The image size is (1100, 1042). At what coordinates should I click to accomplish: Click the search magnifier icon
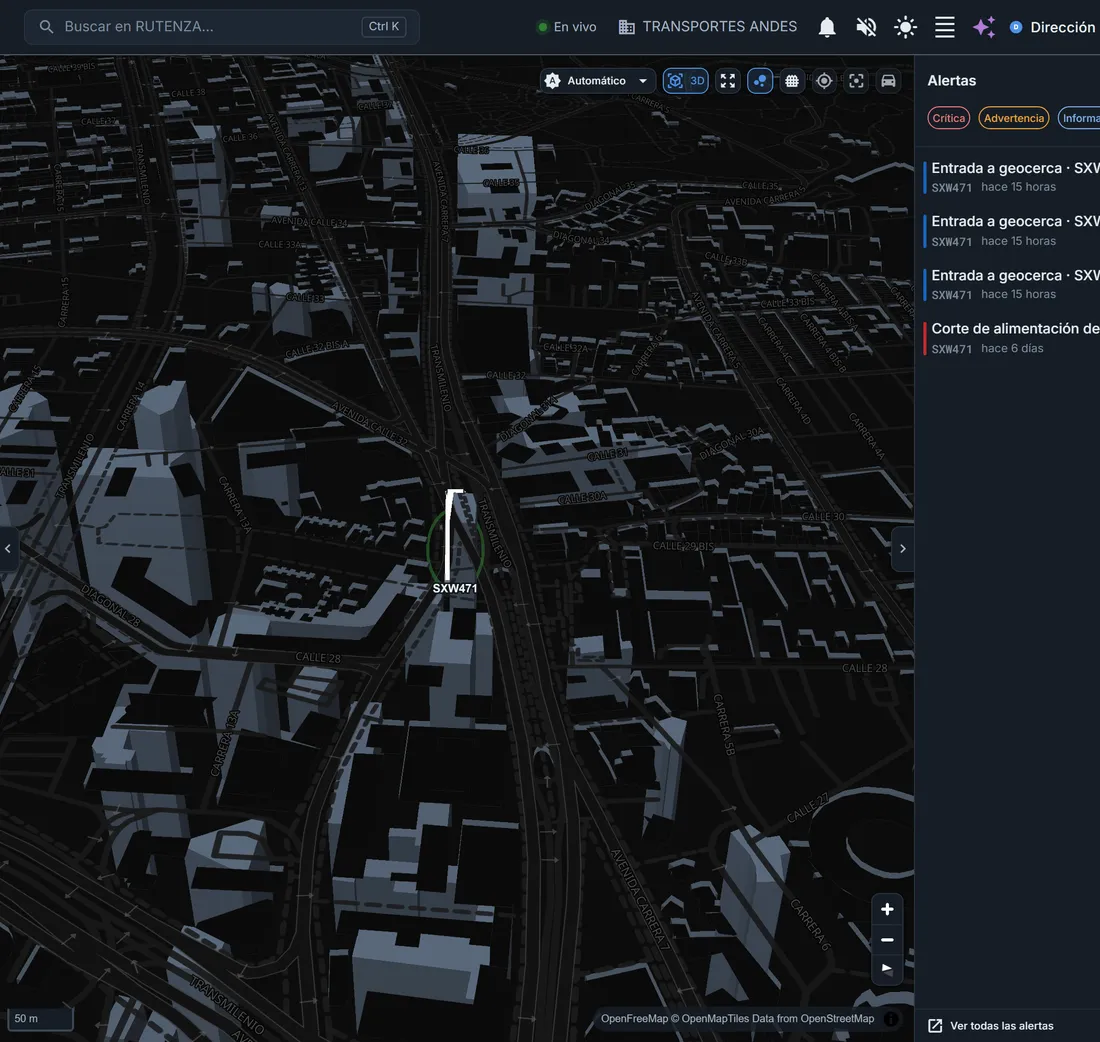[46, 27]
